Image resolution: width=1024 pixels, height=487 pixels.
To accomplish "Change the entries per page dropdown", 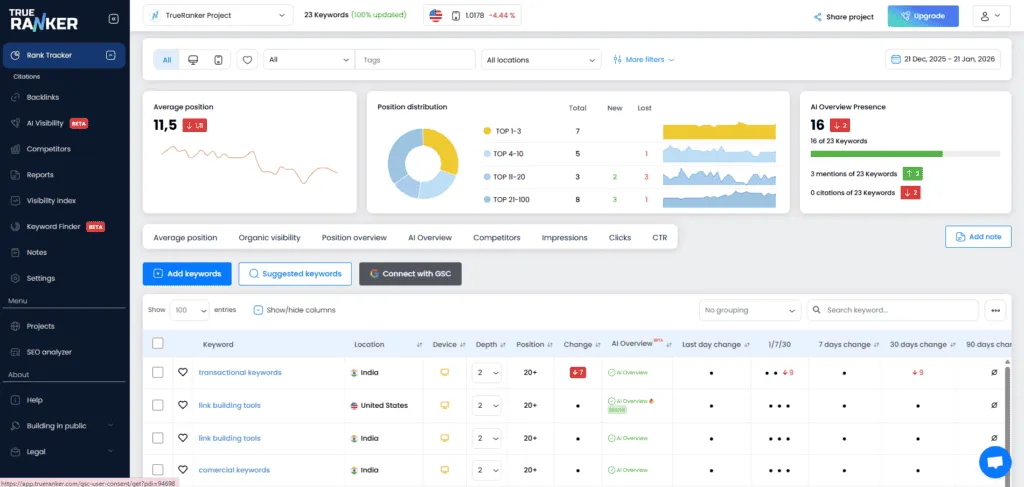I will 189,310.
